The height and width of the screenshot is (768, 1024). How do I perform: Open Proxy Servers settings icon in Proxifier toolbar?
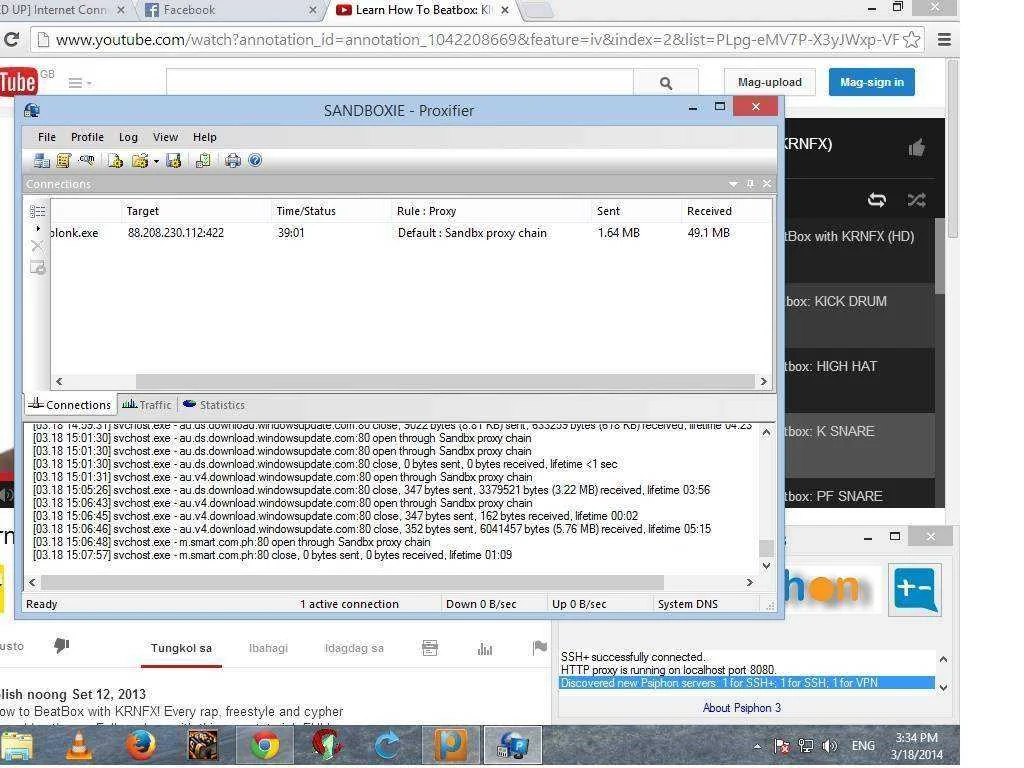[41, 161]
